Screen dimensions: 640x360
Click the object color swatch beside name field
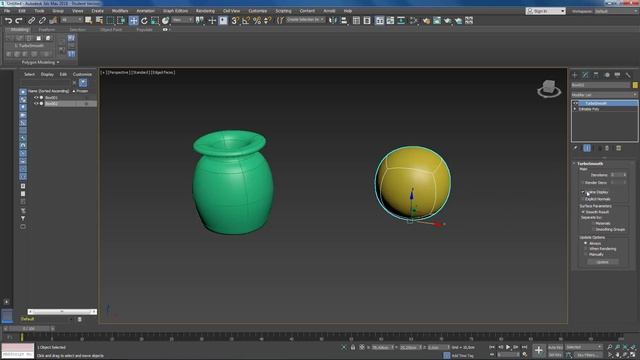635,85
